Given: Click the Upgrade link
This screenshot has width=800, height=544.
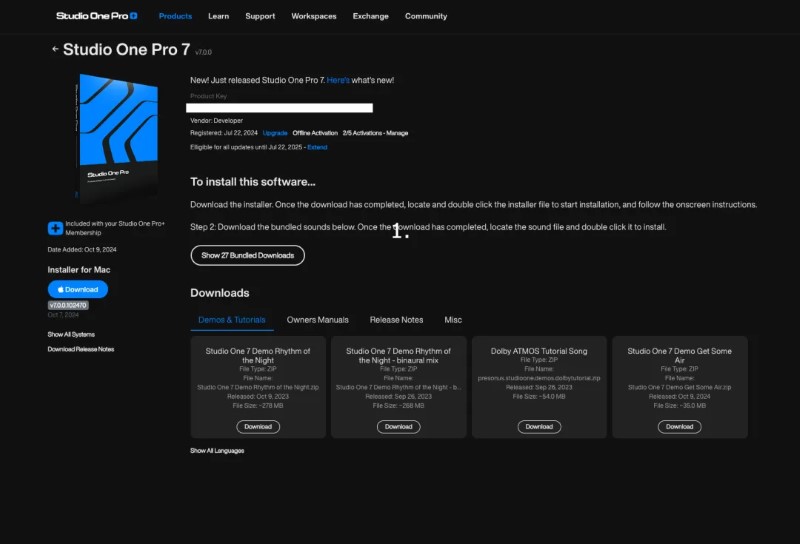Looking at the screenshot, I should [275, 133].
